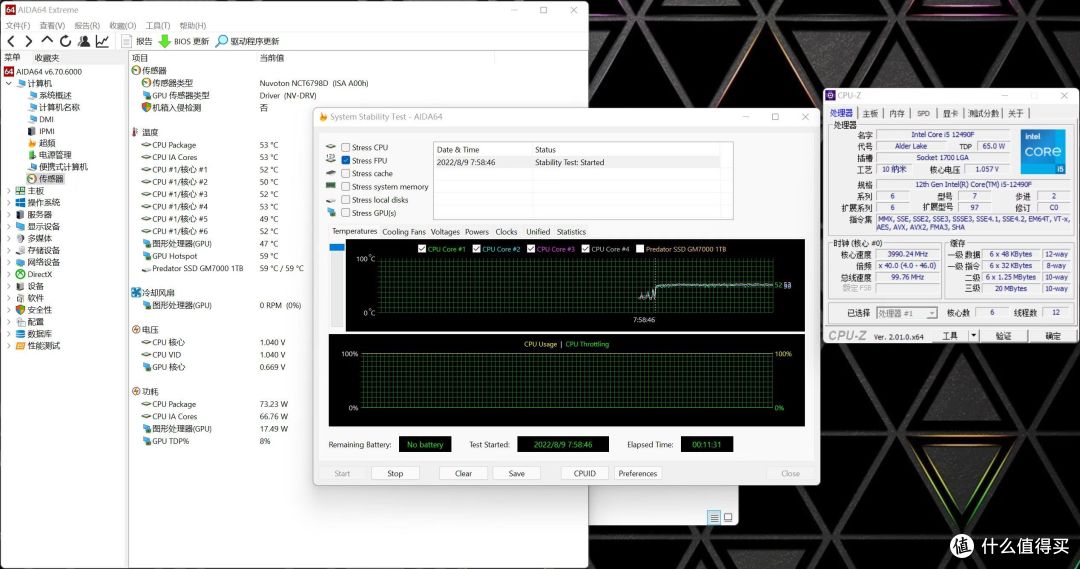1080x569 pixels.
Task: Expand the 服务器 tree node
Action: tap(9, 215)
